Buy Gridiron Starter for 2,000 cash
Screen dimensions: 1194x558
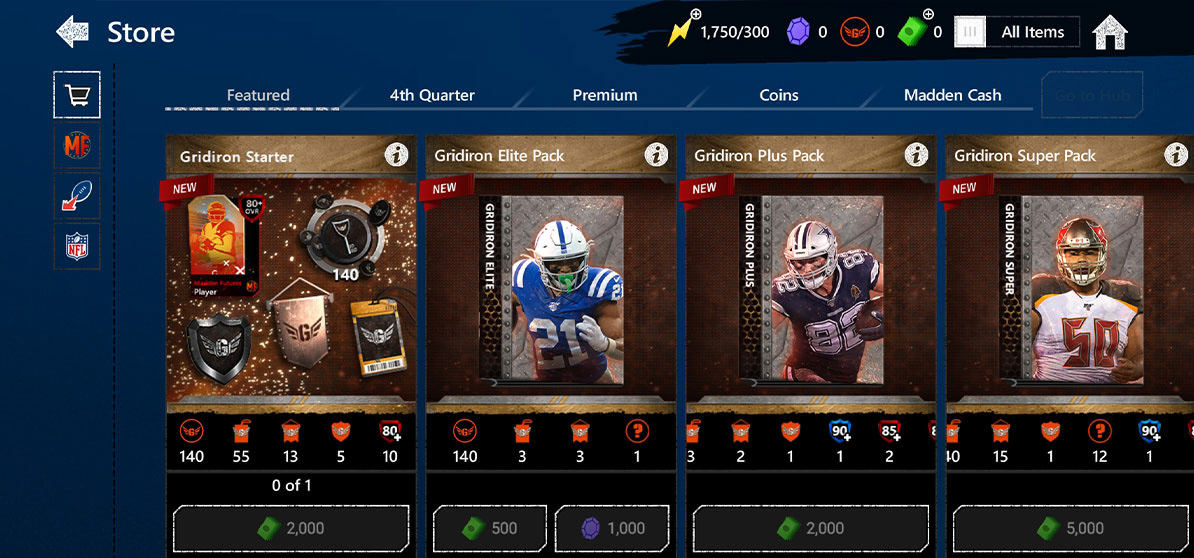(x=291, y=528)
